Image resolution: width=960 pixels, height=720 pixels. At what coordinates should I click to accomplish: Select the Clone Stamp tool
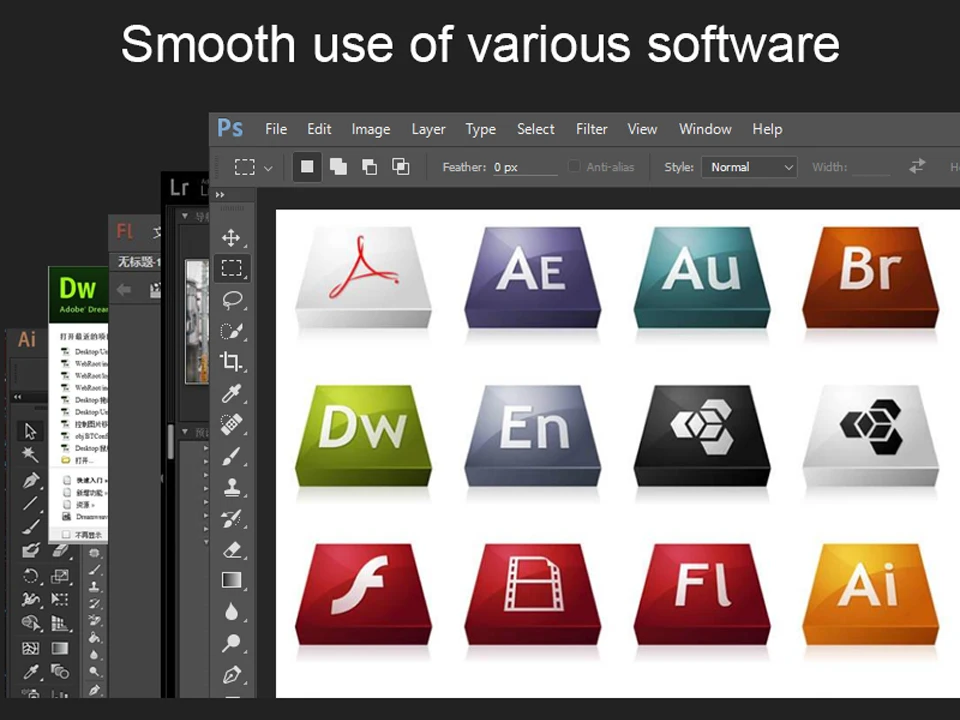tap(231, 487)
